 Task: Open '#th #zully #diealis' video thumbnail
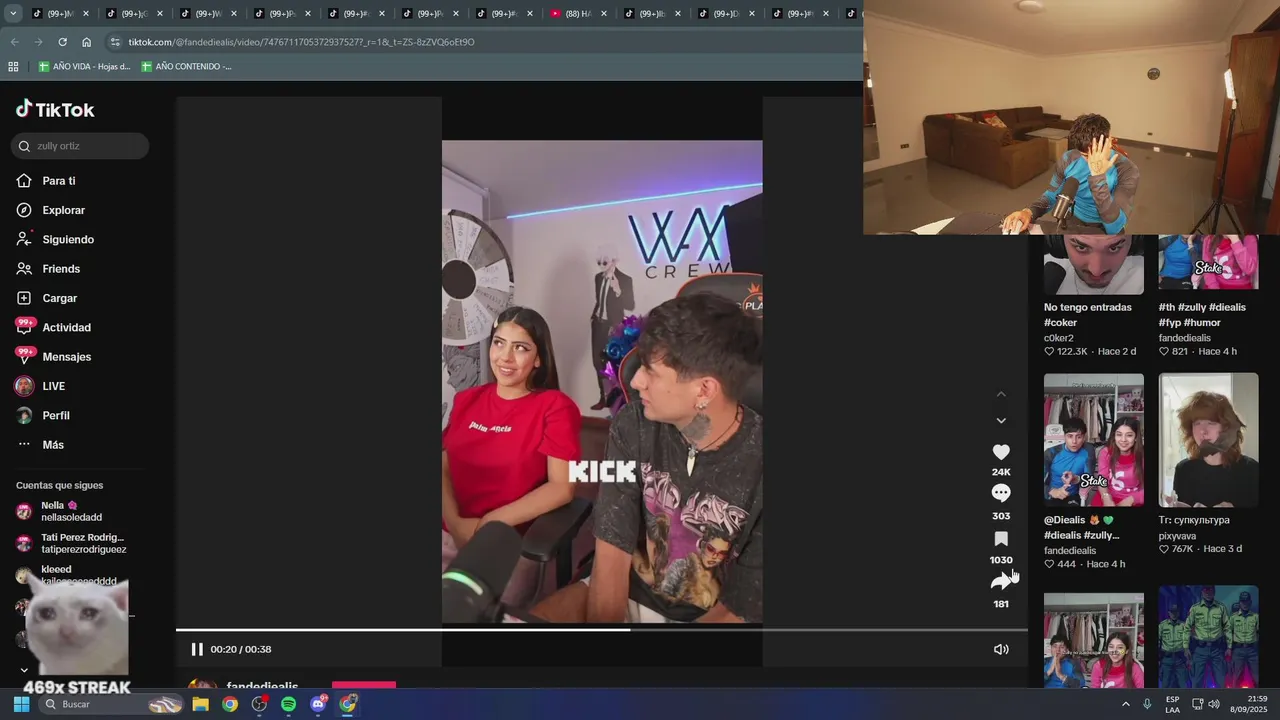1208,264
